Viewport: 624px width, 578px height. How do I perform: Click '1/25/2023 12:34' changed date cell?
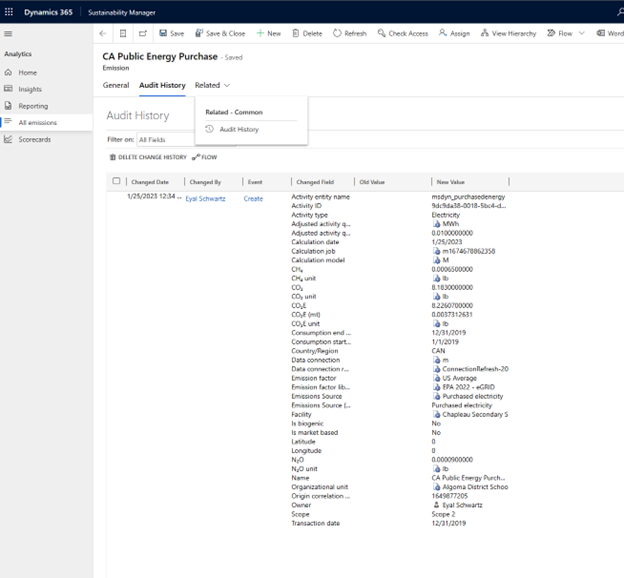click(154, 196)
